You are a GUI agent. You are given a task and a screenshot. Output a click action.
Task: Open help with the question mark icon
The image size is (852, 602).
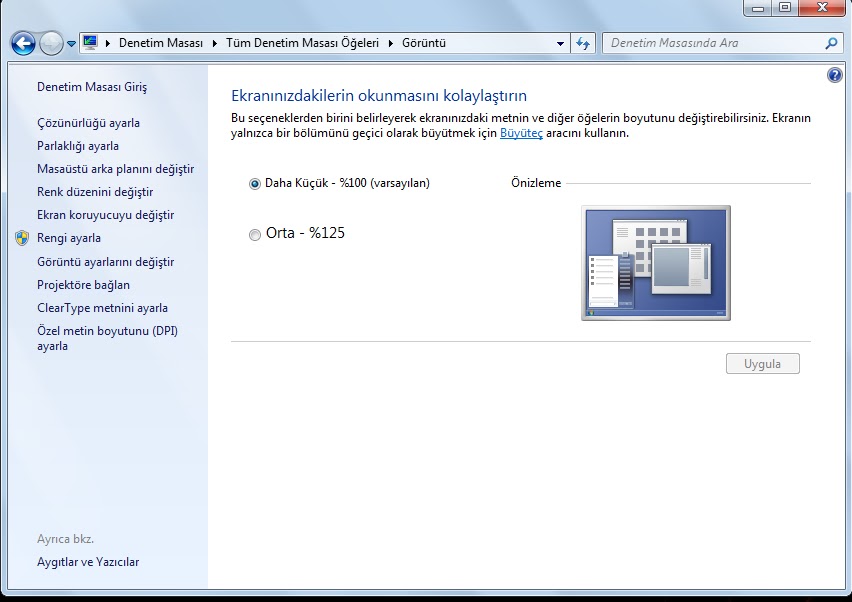(835, 75)
